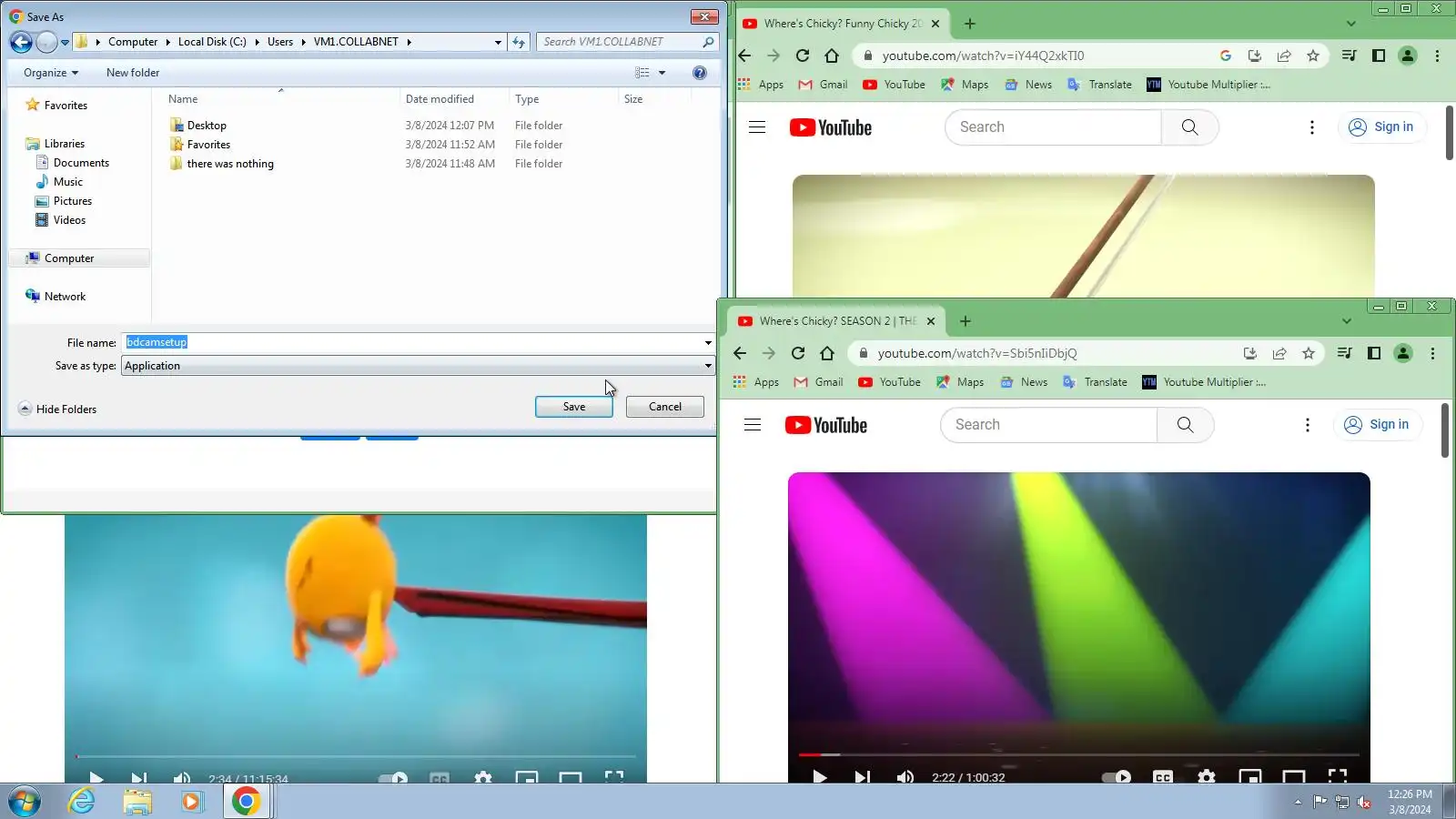Screen dimensions: 1456x819
Task: Click profile avatar in the SEASON 2 Chrome window
Action: [x=1403, y=353]
